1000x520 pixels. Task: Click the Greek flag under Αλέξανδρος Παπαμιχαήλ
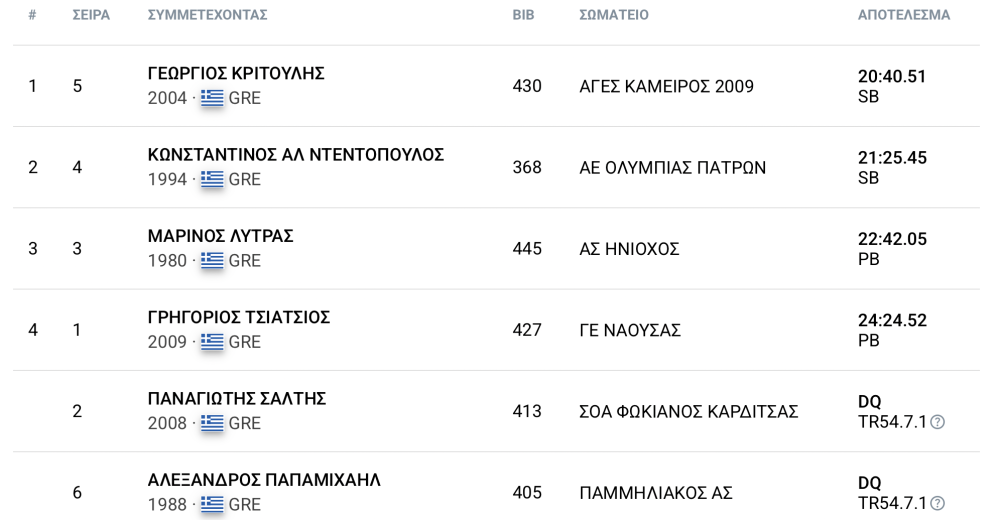coord(212,505)
